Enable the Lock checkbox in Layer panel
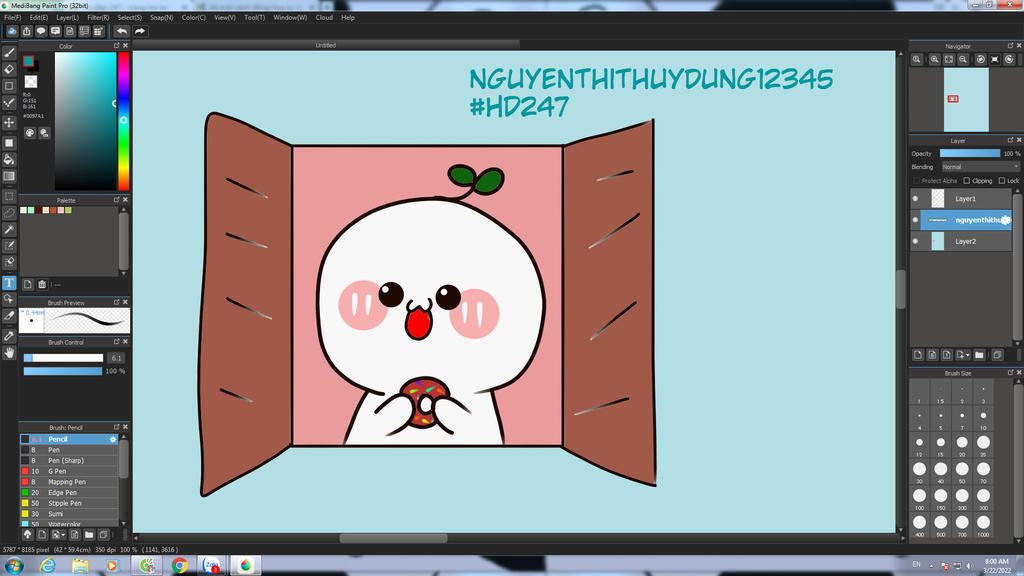This screenshot has width=1024, height=576. (1002, 181)
